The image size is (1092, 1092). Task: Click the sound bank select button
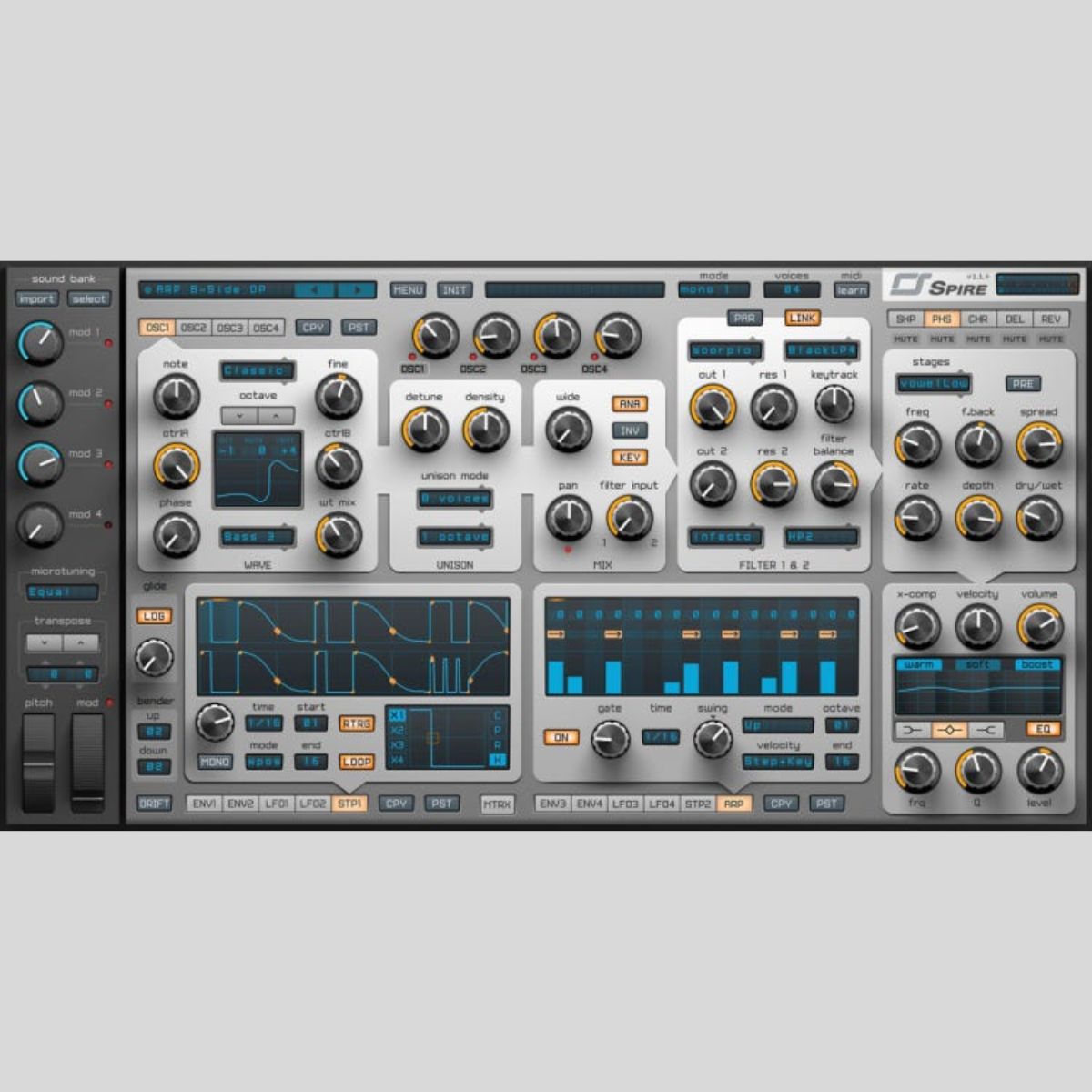[x=89, y=299]
